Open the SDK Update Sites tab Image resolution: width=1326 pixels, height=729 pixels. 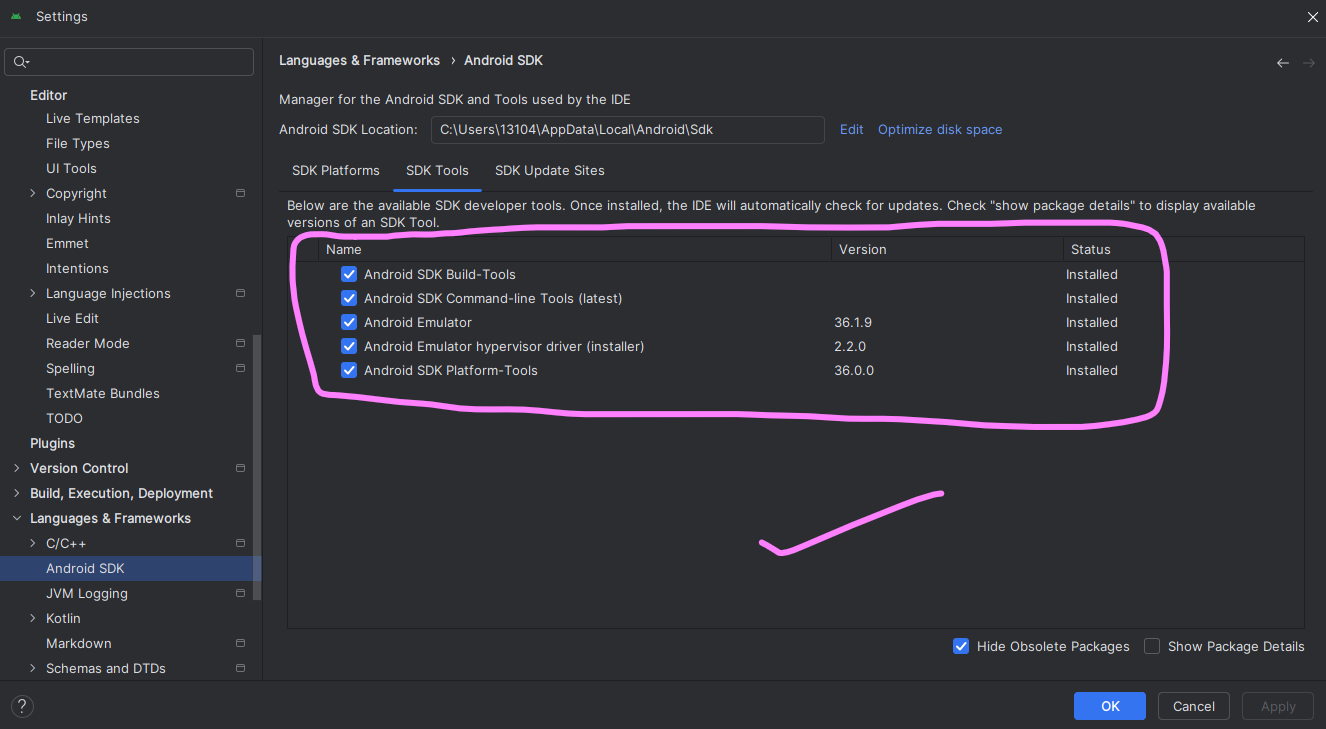point(550,170)
